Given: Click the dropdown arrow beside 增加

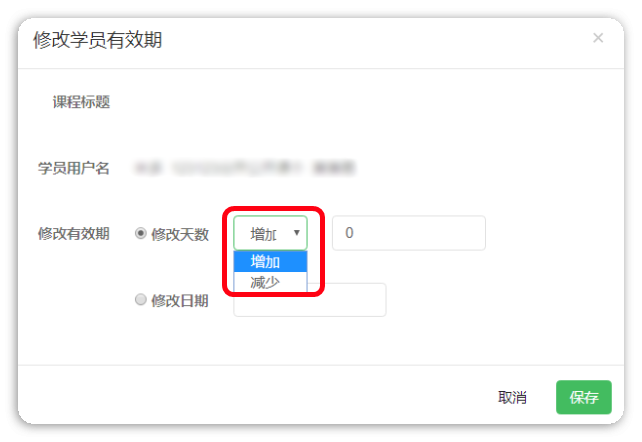Looking at the screenshot, I should [x=297, y=233].
